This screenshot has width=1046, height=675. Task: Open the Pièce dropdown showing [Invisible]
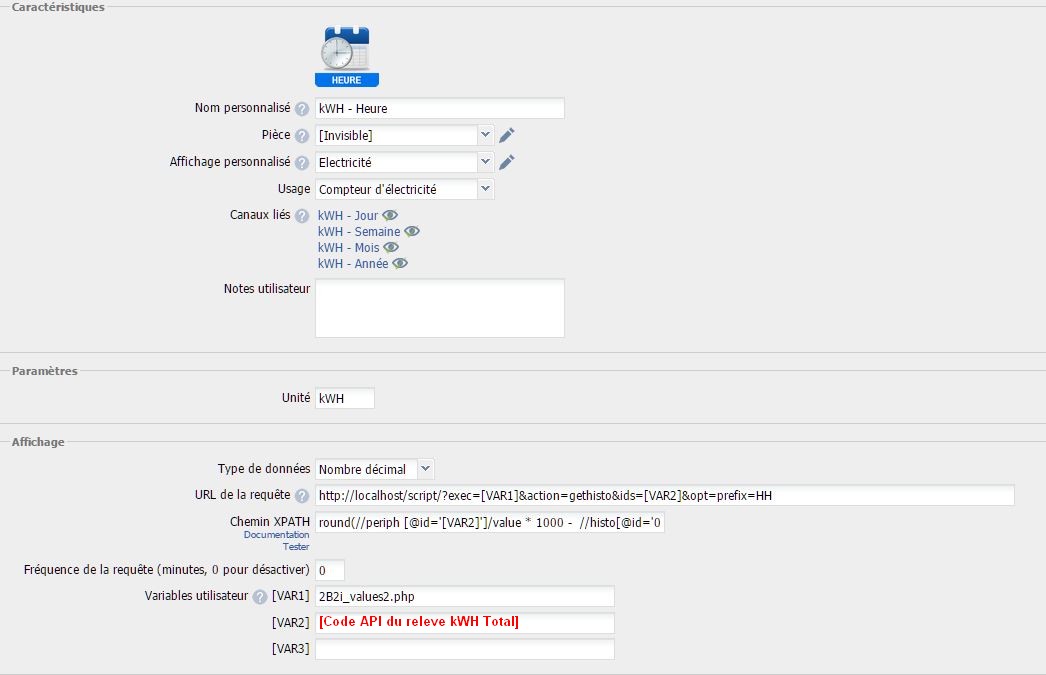coord(404,135)
